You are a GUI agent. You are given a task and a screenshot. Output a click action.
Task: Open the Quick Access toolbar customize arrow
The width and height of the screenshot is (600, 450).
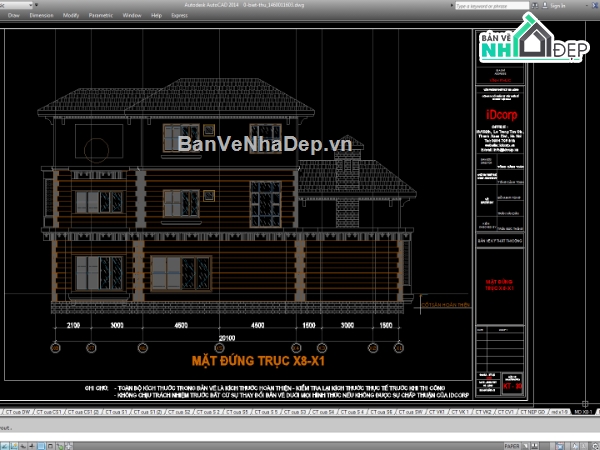(x=36, y=5)
